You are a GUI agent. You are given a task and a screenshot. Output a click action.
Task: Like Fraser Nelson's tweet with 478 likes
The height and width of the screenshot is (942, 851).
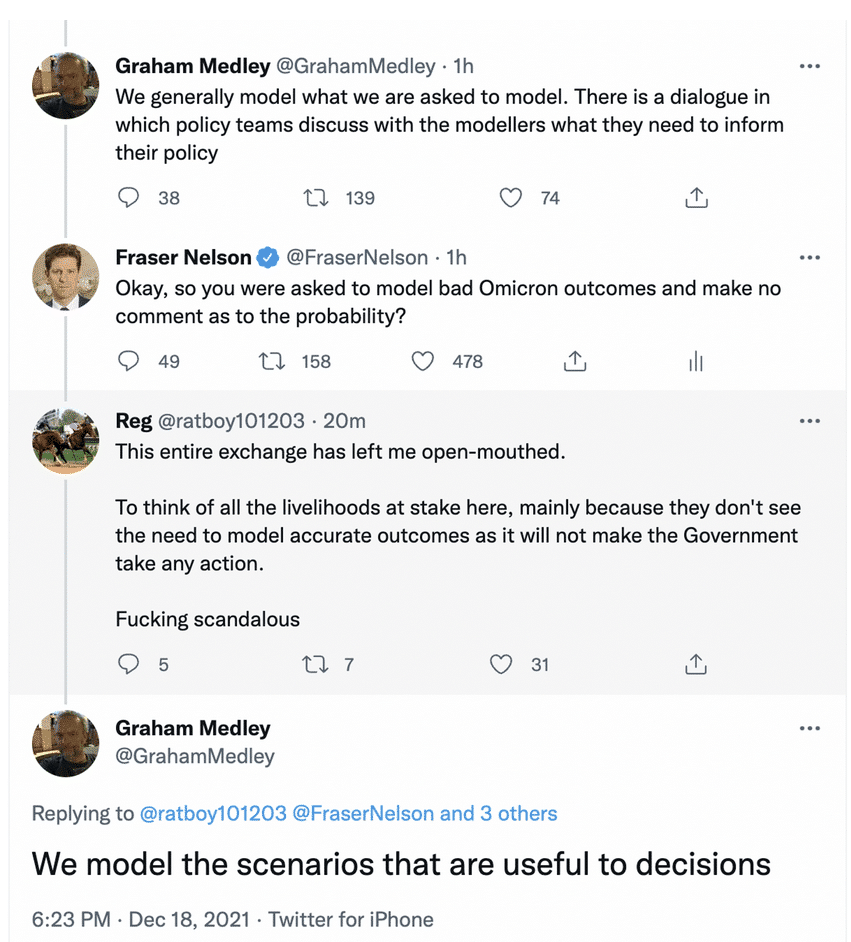point(424,361)
